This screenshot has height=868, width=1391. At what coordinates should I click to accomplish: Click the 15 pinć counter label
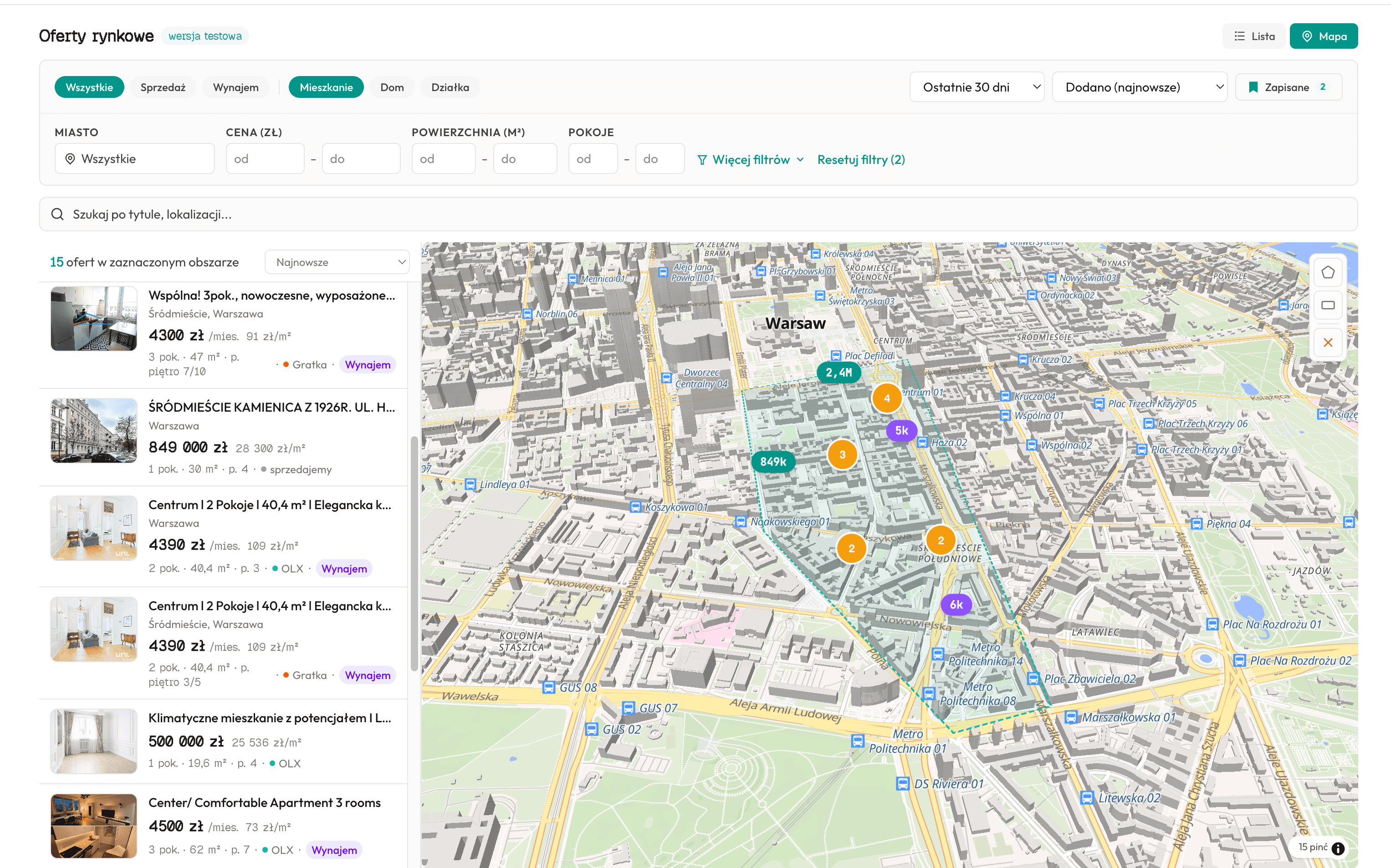point(1313,848)
